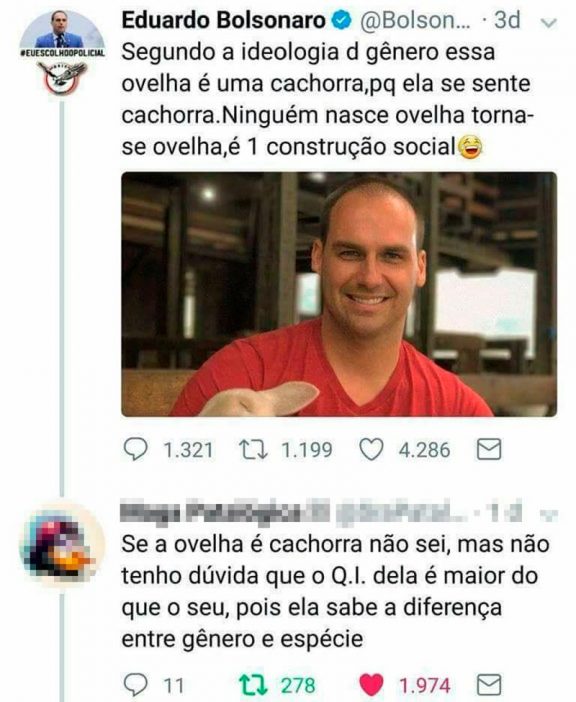Open the tweet text starting "Segundo a ideologia"
Image resolution: width=576 pixels, height=702 pixels.
click(x=327, y=99)
